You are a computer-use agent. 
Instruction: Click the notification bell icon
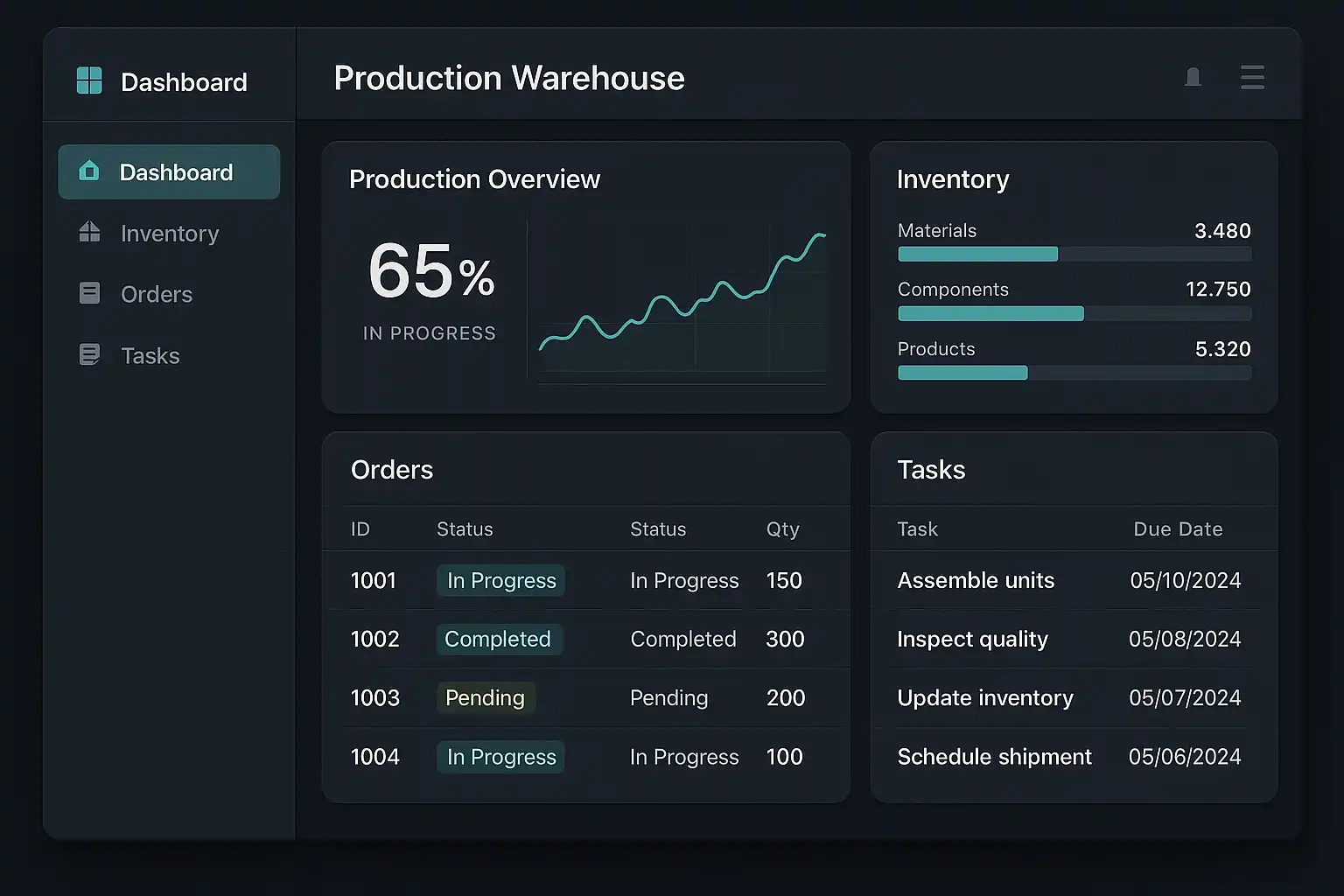click(x=1193, y=78)
